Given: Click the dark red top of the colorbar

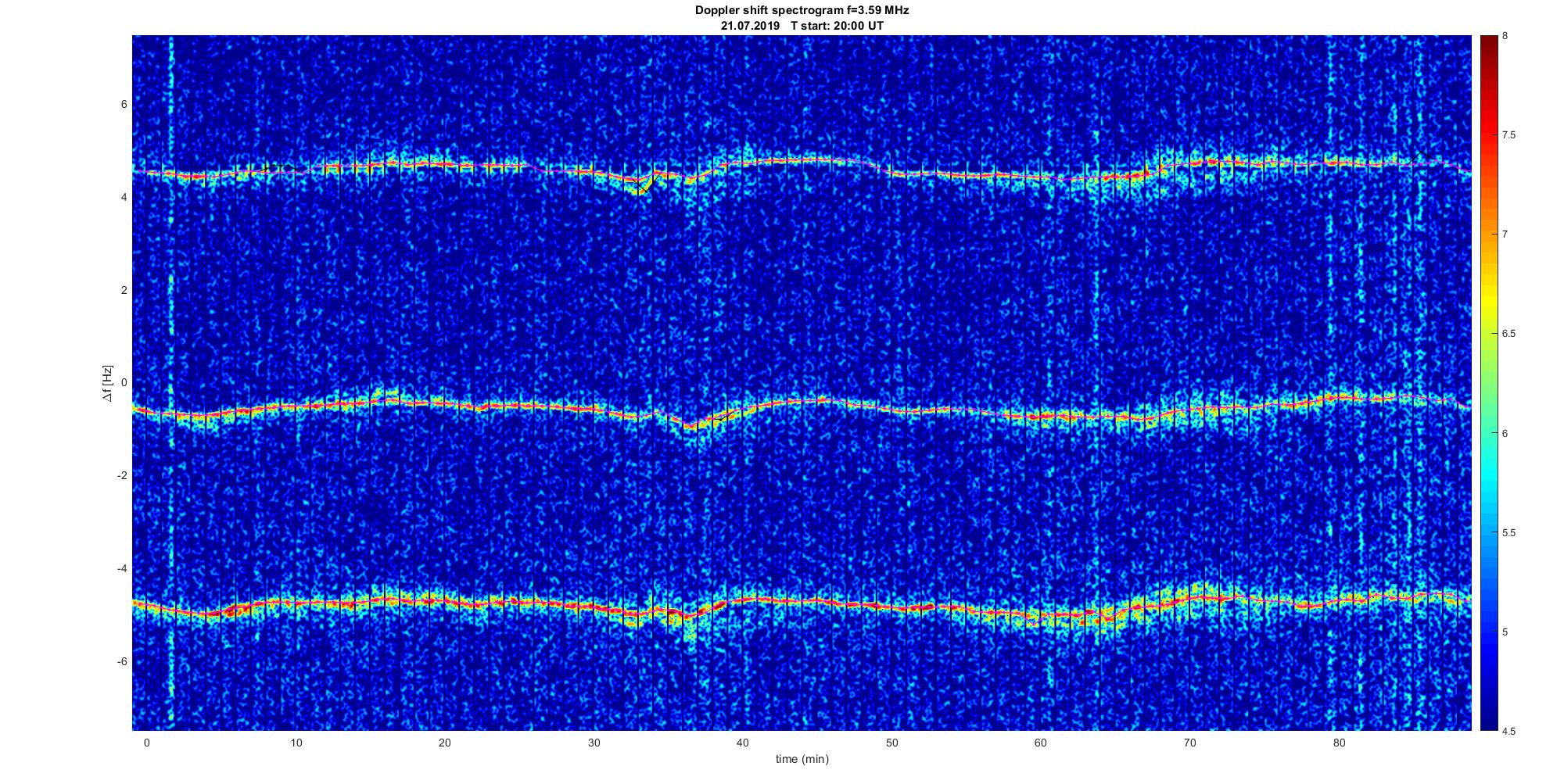Looking at the screenshot, I should pos(1488,47).
